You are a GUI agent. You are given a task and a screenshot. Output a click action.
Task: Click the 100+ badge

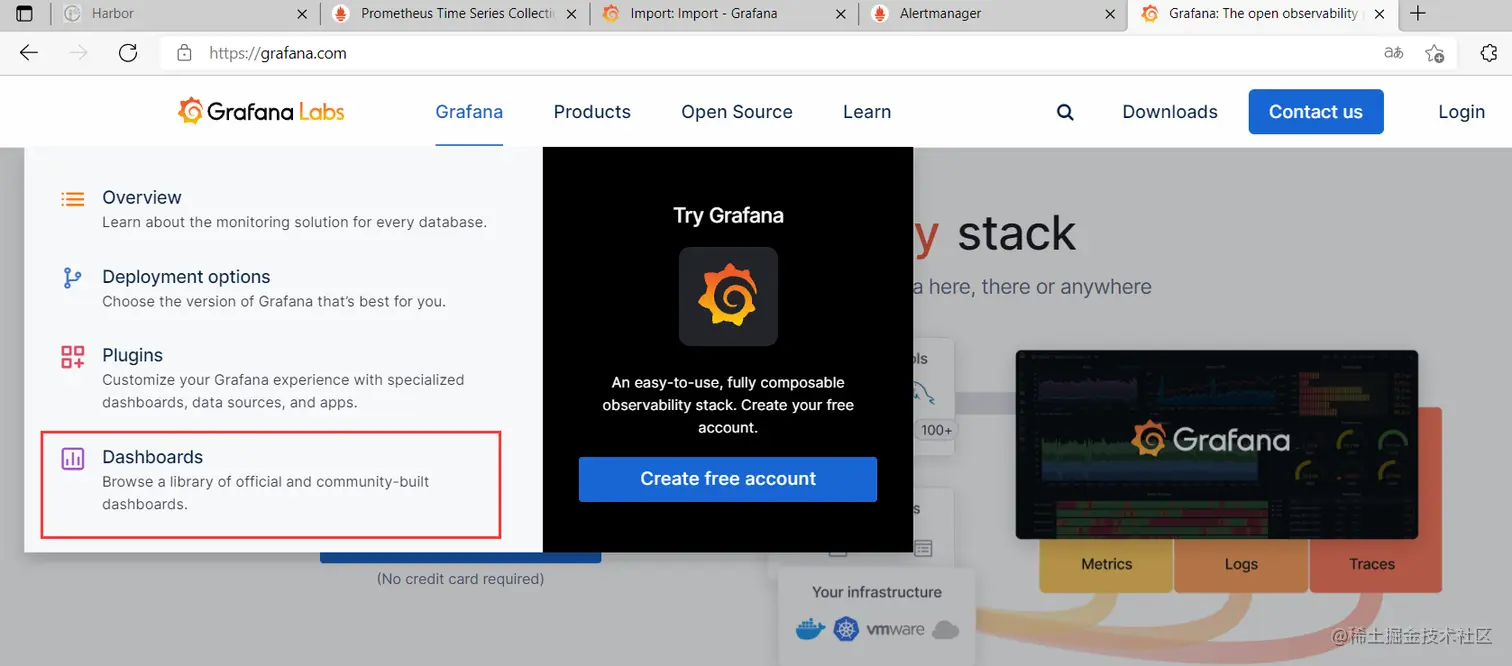point(937,430)
